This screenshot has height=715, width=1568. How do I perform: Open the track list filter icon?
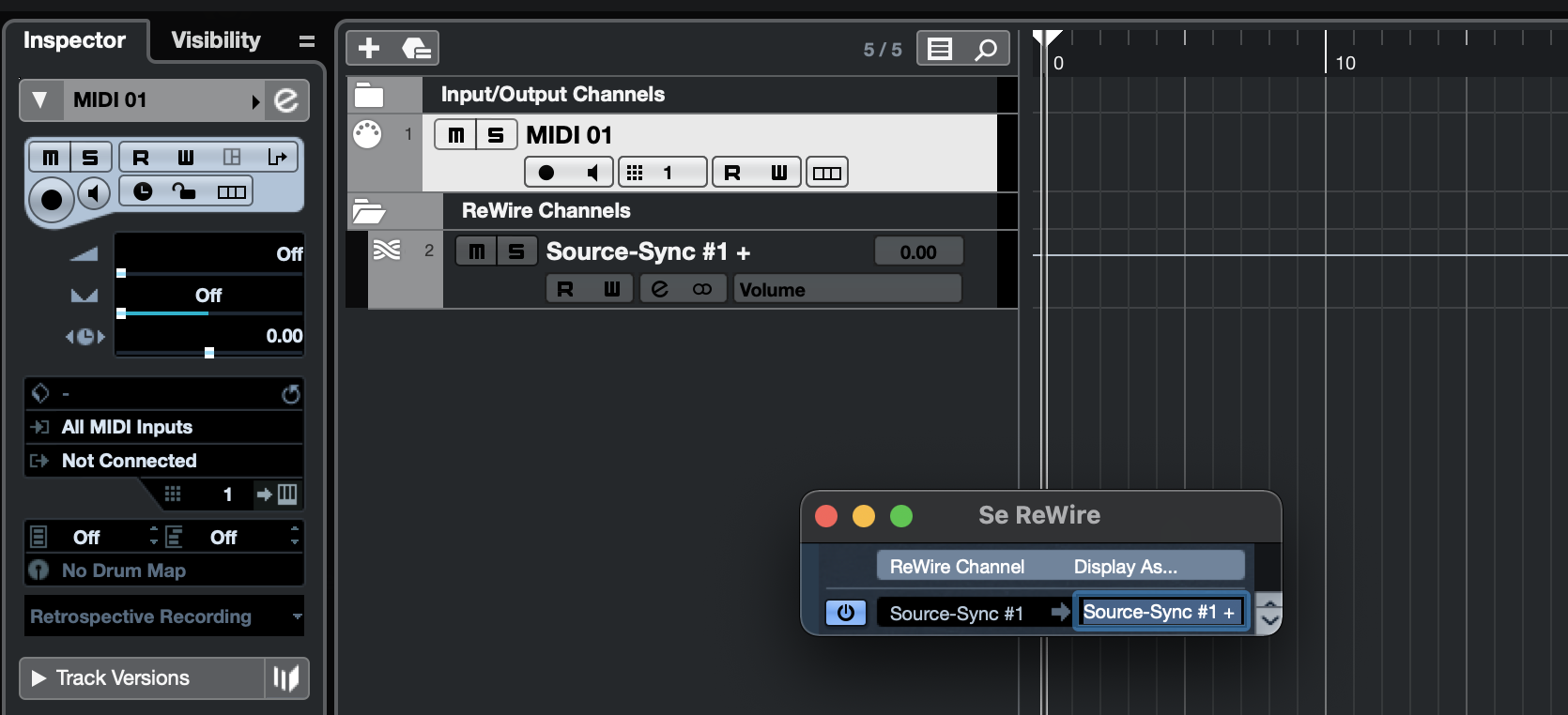point(940,49)
